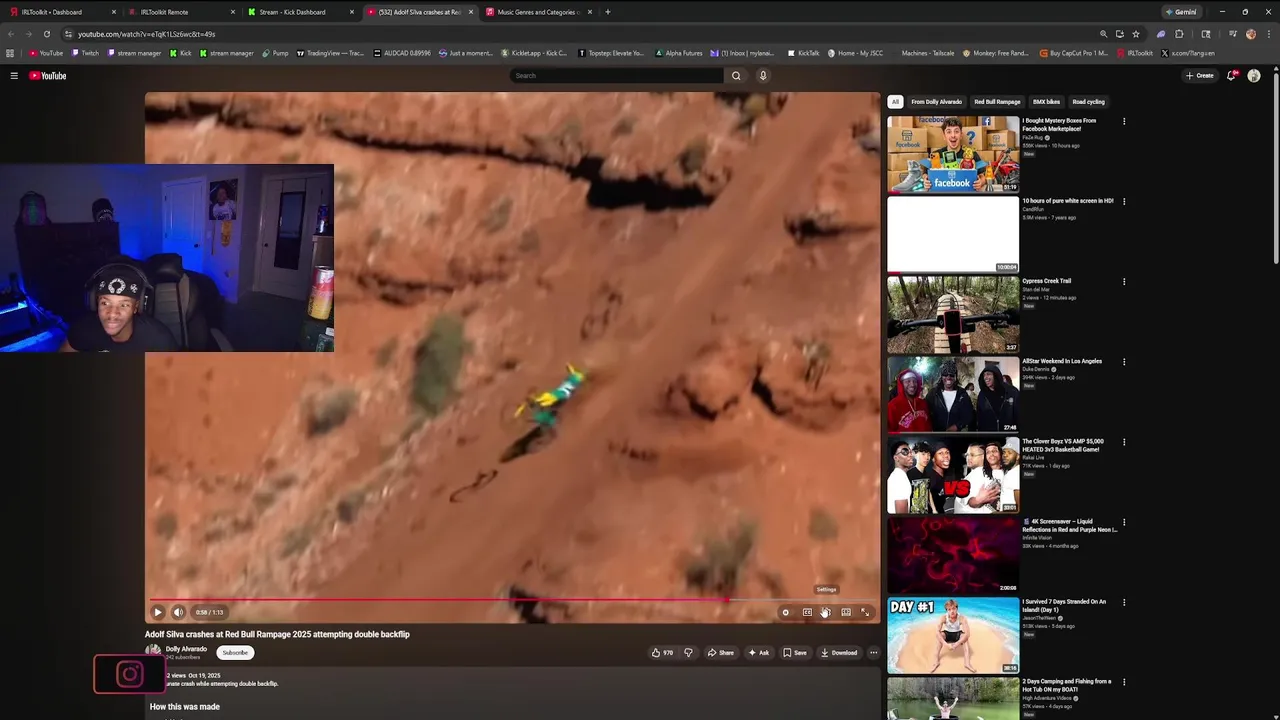Select the 'From Dolly Alvarado' chip
This screenshot has width=1280, height=720.
click(x=936, y=102)
